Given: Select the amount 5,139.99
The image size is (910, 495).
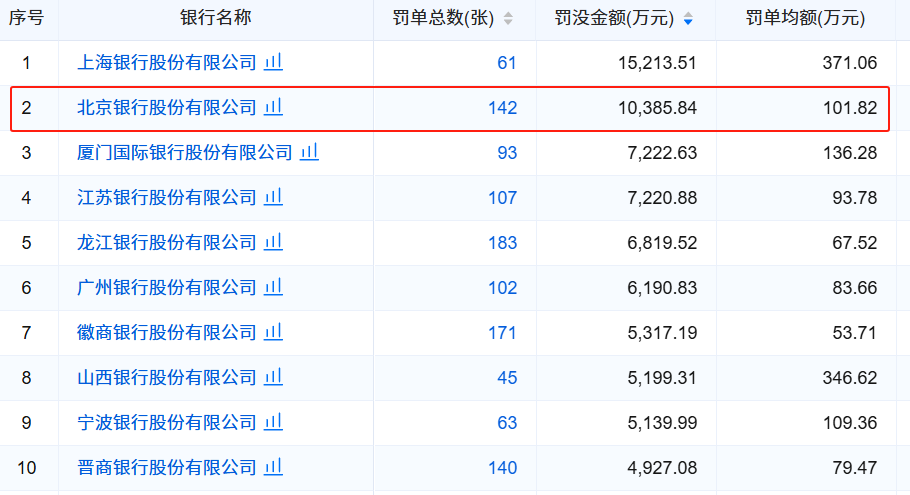Looking at the screenshot, I should 662,423.
